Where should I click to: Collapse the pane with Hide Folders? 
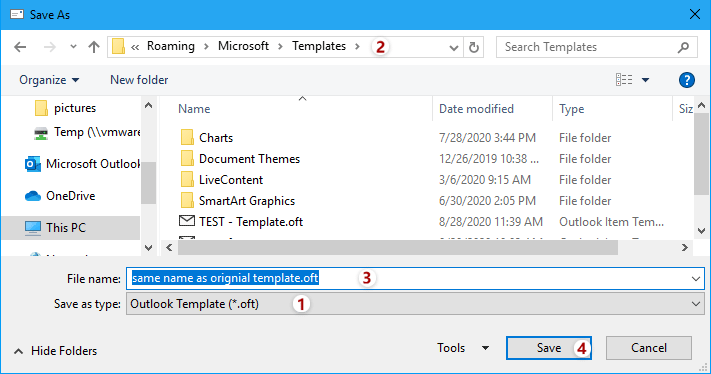pyautogui.click(x=55, y=351)
